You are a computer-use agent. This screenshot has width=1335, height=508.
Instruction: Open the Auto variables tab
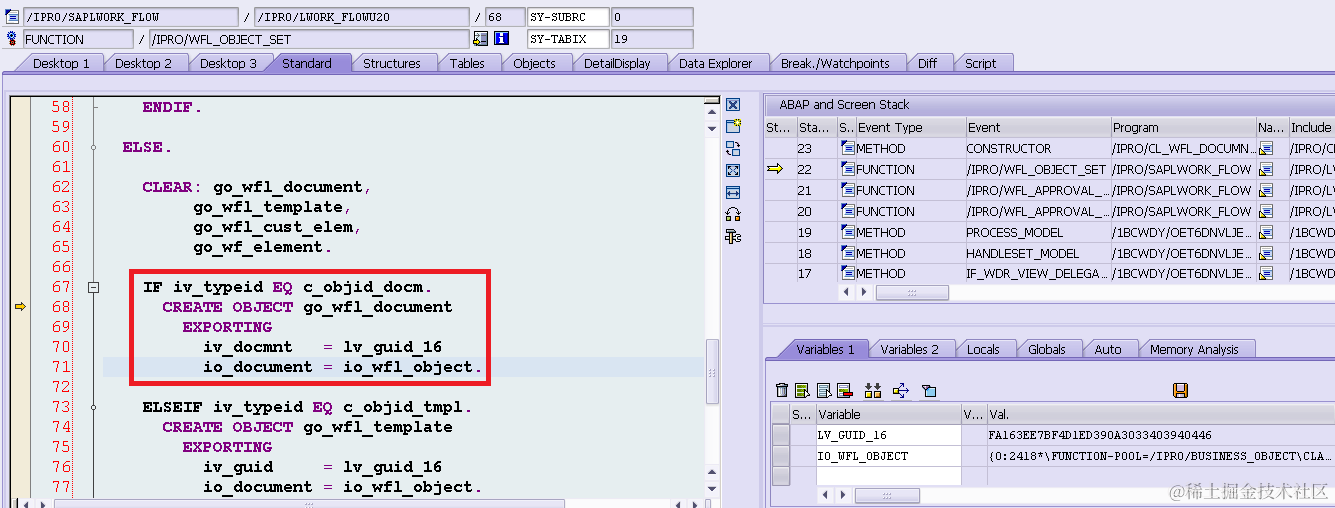click(x=1108, y=349)
